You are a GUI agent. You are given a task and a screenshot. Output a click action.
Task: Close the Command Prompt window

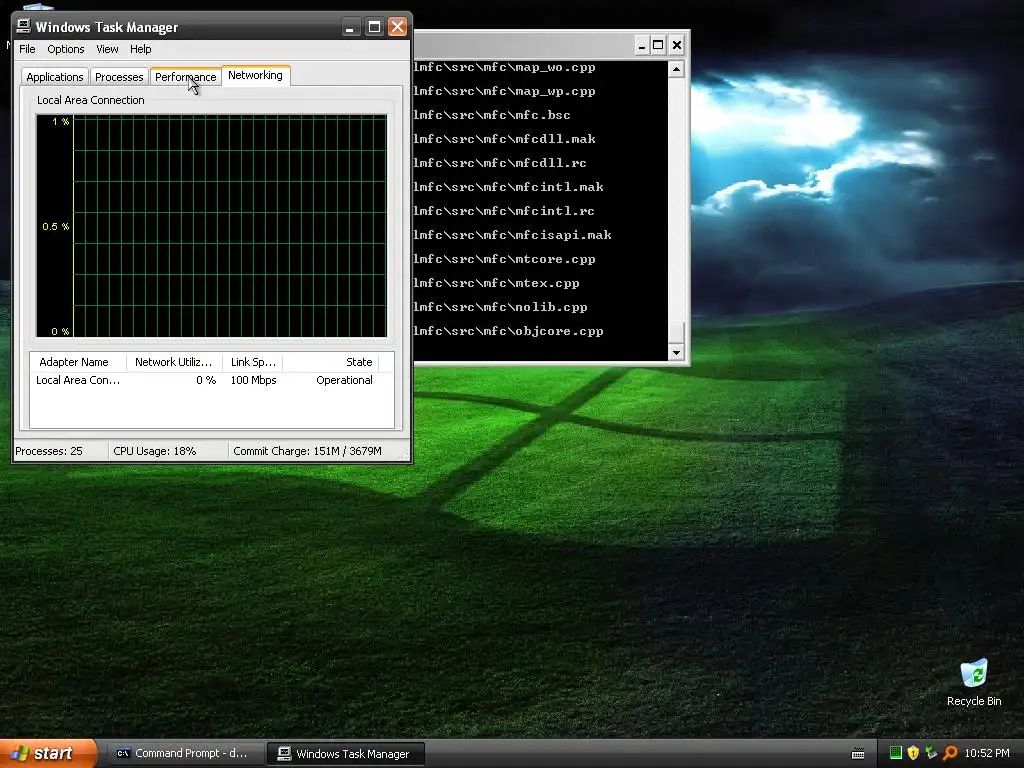tap(677, 45)
